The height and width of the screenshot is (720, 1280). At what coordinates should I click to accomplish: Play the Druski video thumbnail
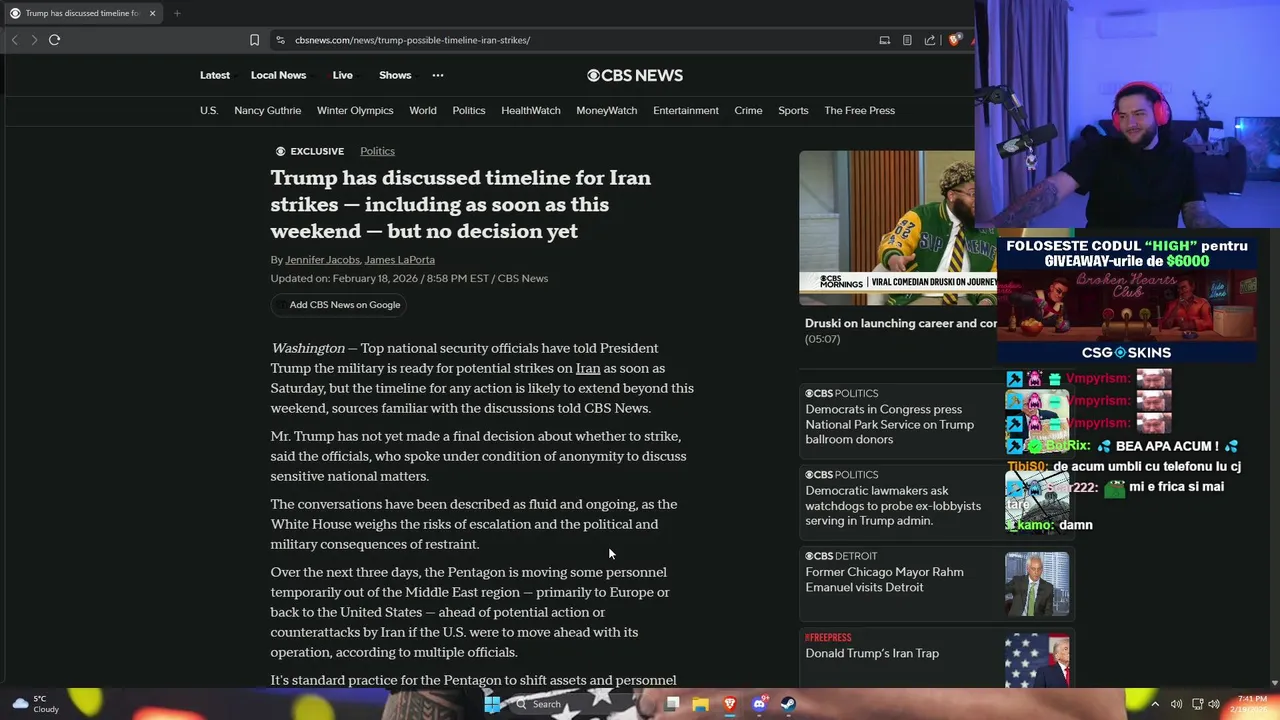coord(898,228)
